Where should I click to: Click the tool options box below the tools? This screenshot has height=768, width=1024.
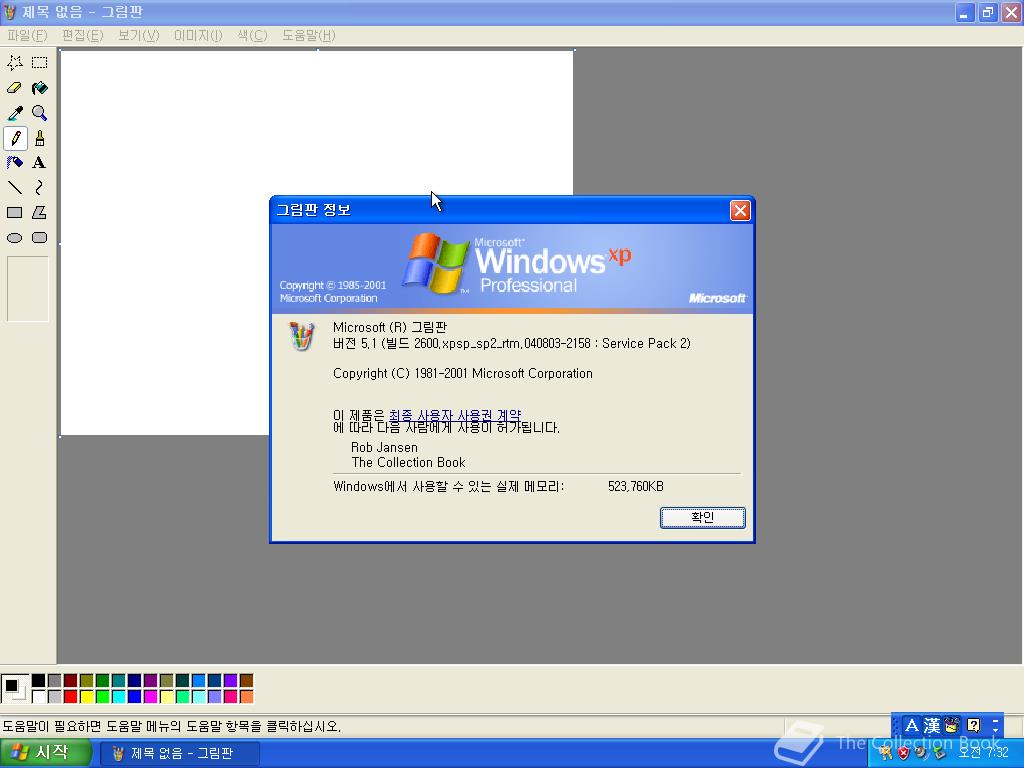(27, 289)
